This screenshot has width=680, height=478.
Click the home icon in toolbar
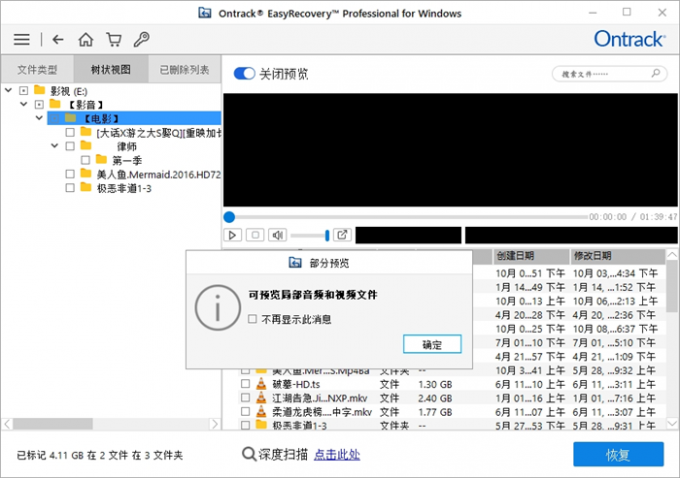point(86,40)
